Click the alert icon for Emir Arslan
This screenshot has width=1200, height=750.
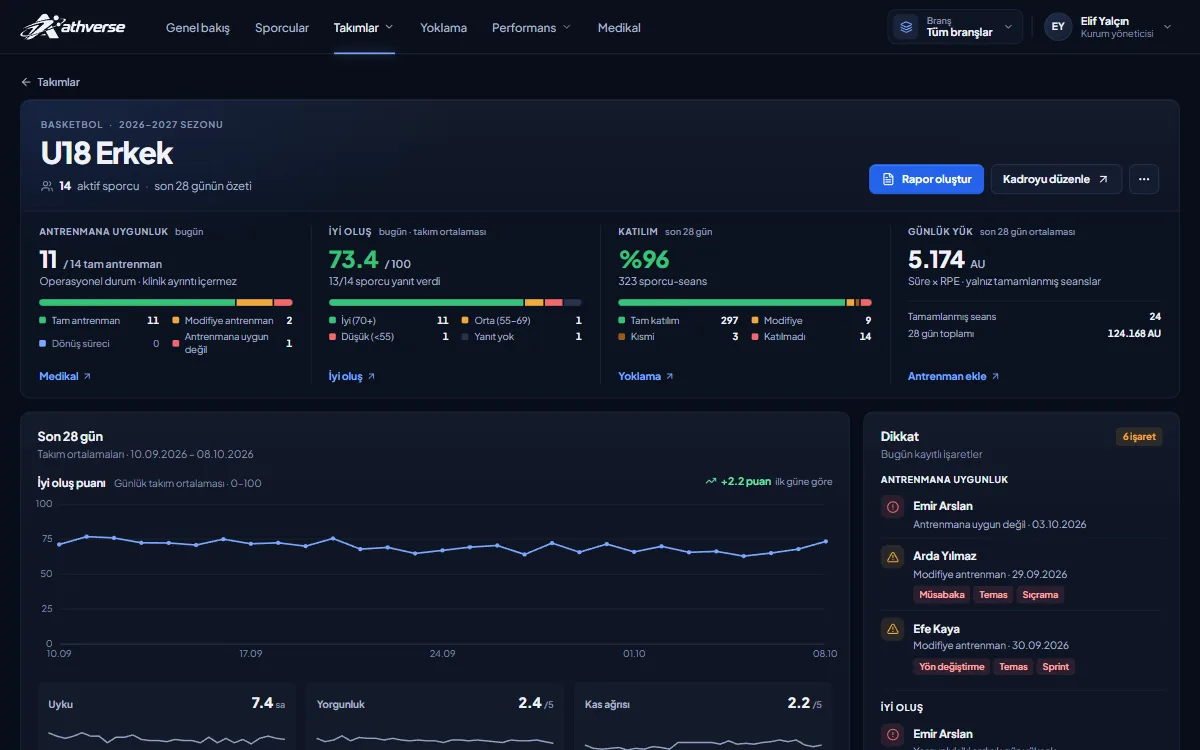coord(892,507)
